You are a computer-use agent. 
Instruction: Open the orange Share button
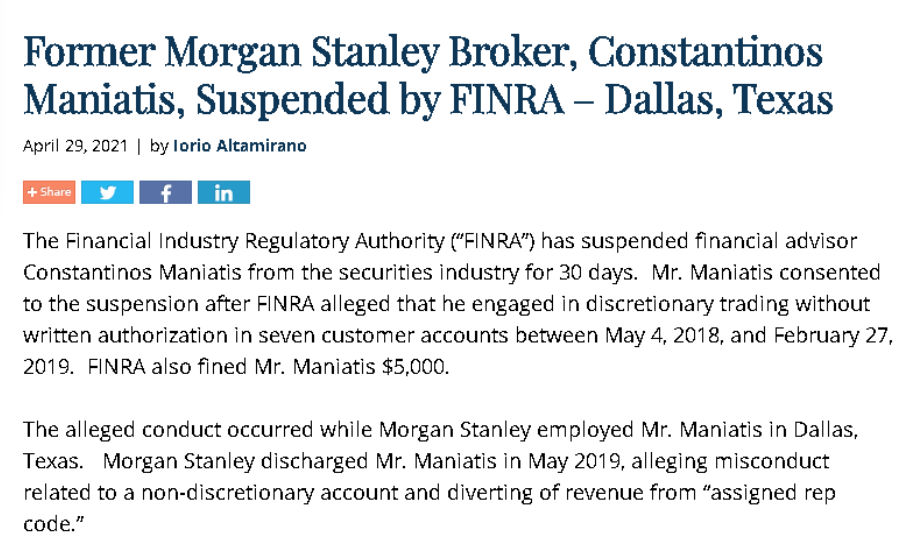click(x=49, y=192)
